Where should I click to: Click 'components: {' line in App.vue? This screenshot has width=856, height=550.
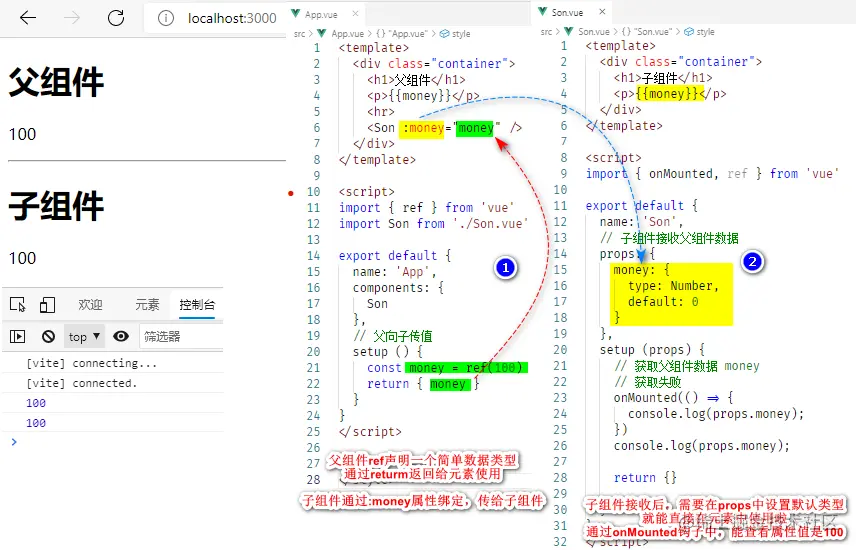398,287
